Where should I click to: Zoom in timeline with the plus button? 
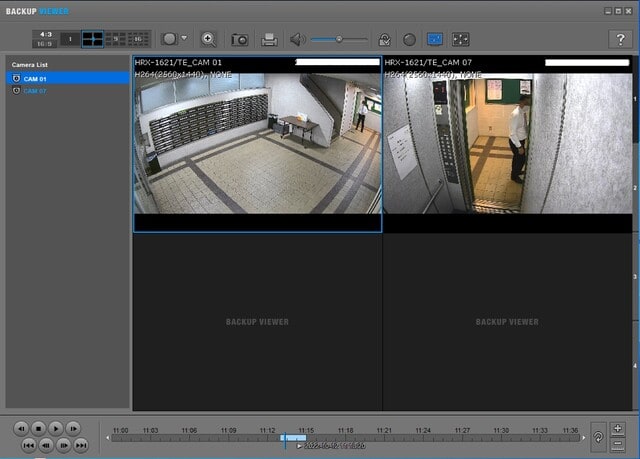(617, 428)
